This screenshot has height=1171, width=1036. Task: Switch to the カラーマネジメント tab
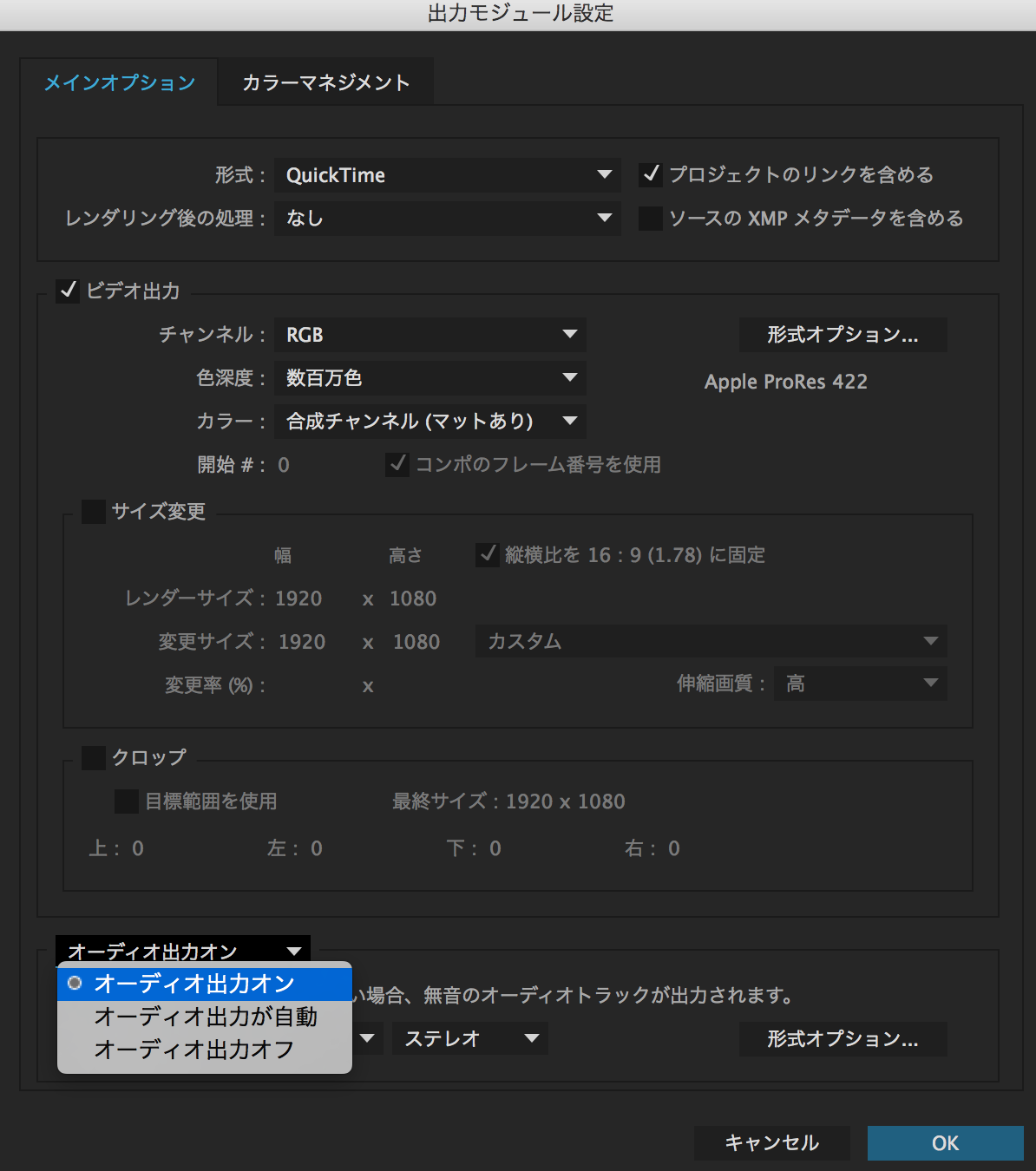tap(325, 82)
